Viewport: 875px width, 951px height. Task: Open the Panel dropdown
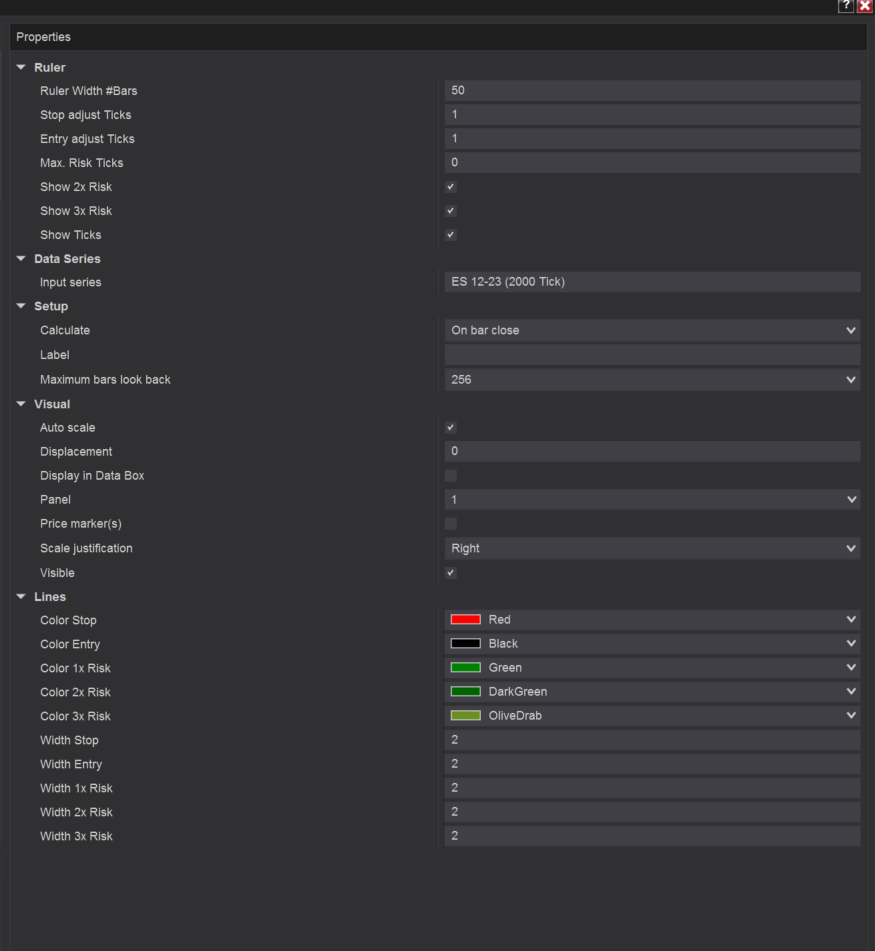click(851, 499)
